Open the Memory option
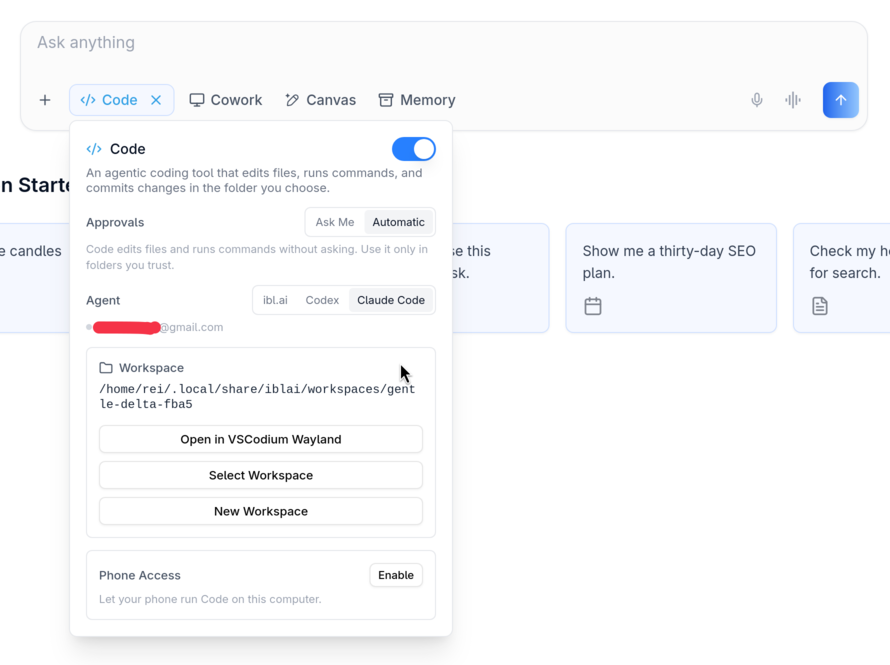 [x=417, y=100]
